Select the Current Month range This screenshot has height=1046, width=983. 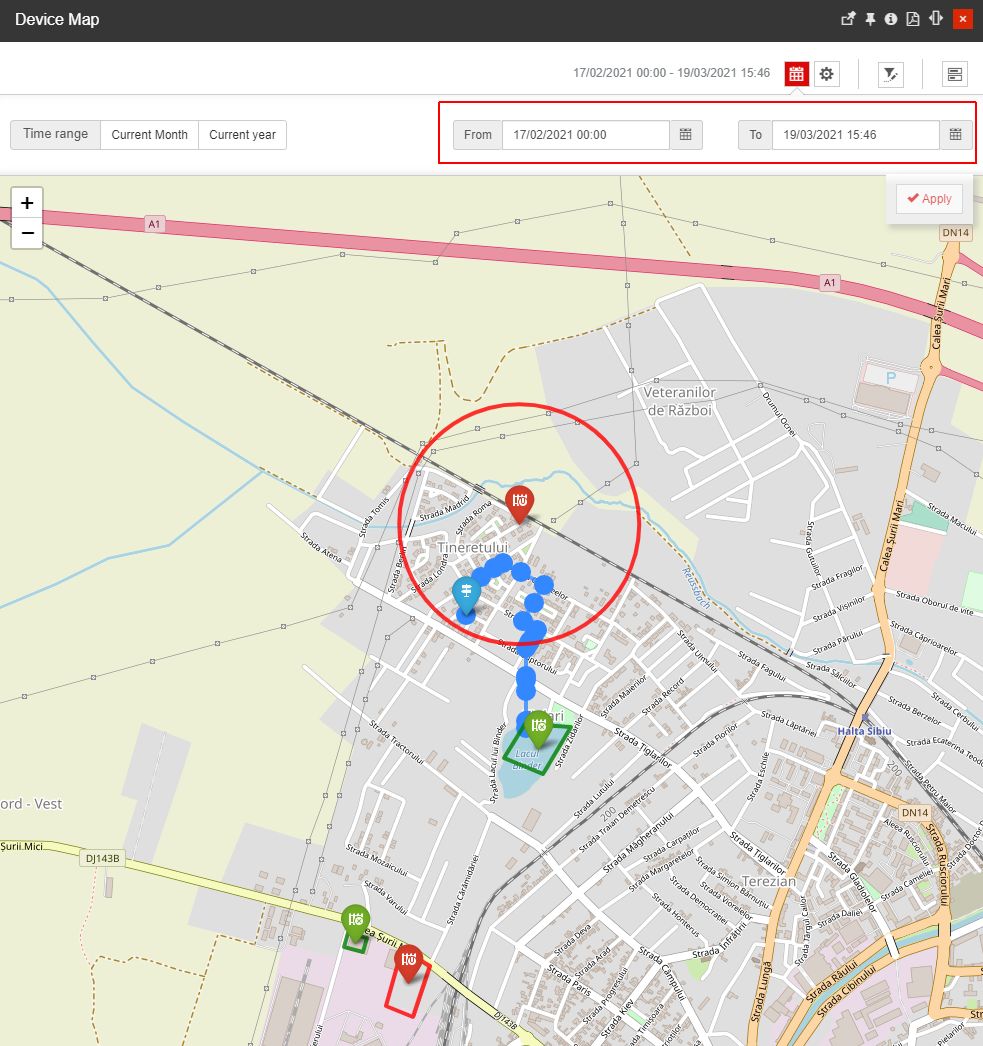pyautogui.click(x=149, y=135)
